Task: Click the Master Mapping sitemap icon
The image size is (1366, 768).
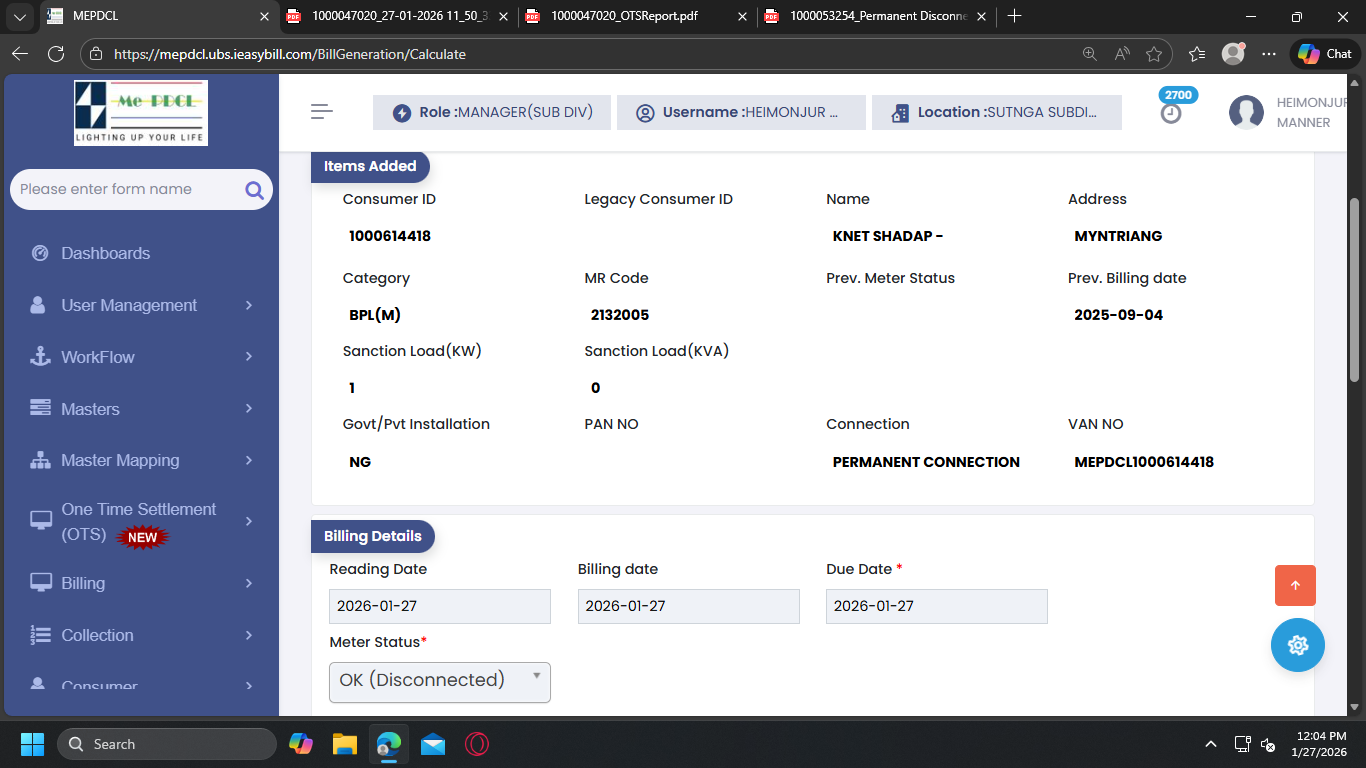Action: (40, 460)
